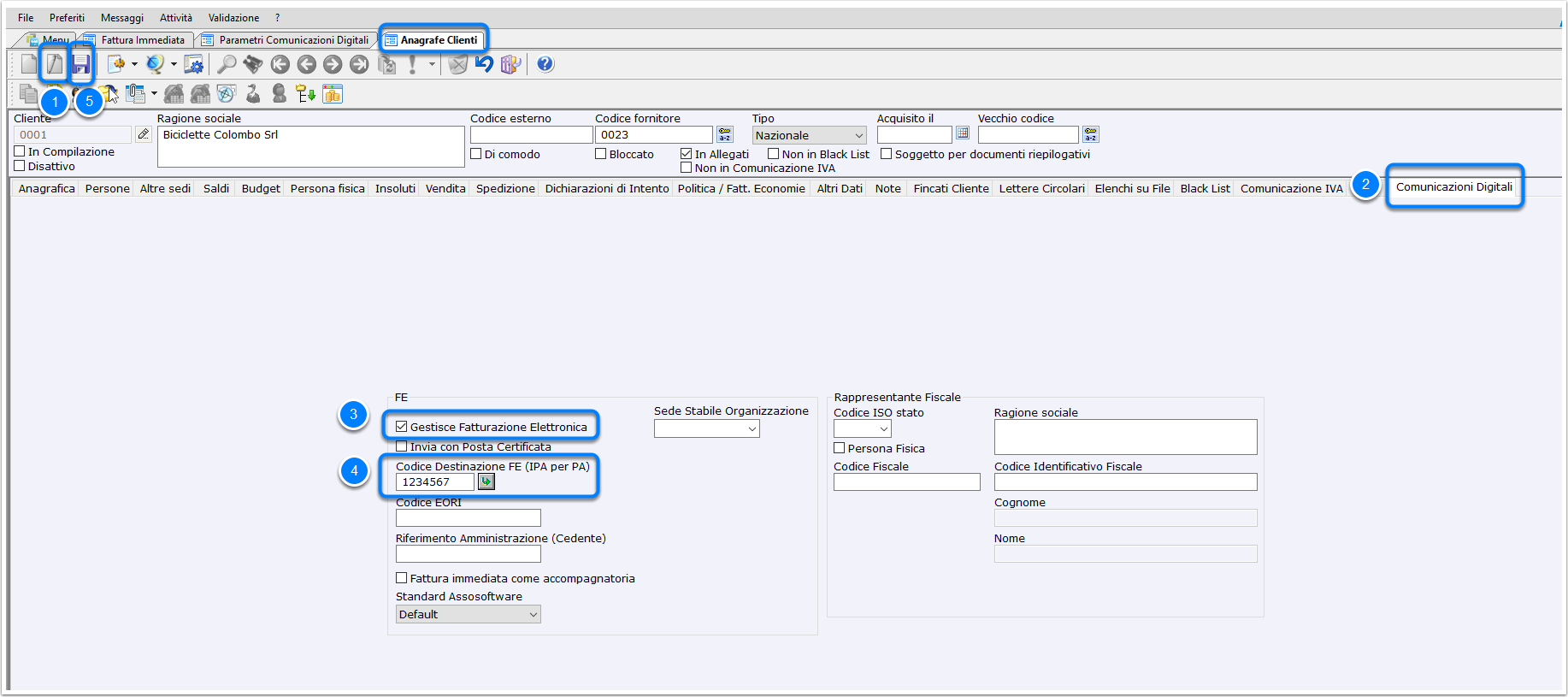This screenshot has height=697, width=1568.
Task: Open the window settings gear icon
Action: pos(194,64)
